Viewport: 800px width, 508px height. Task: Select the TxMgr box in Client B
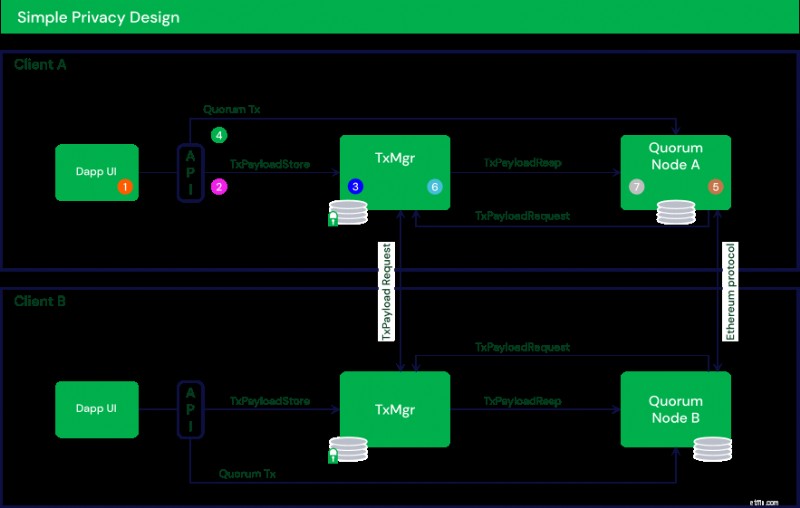[x=395, y=409]
